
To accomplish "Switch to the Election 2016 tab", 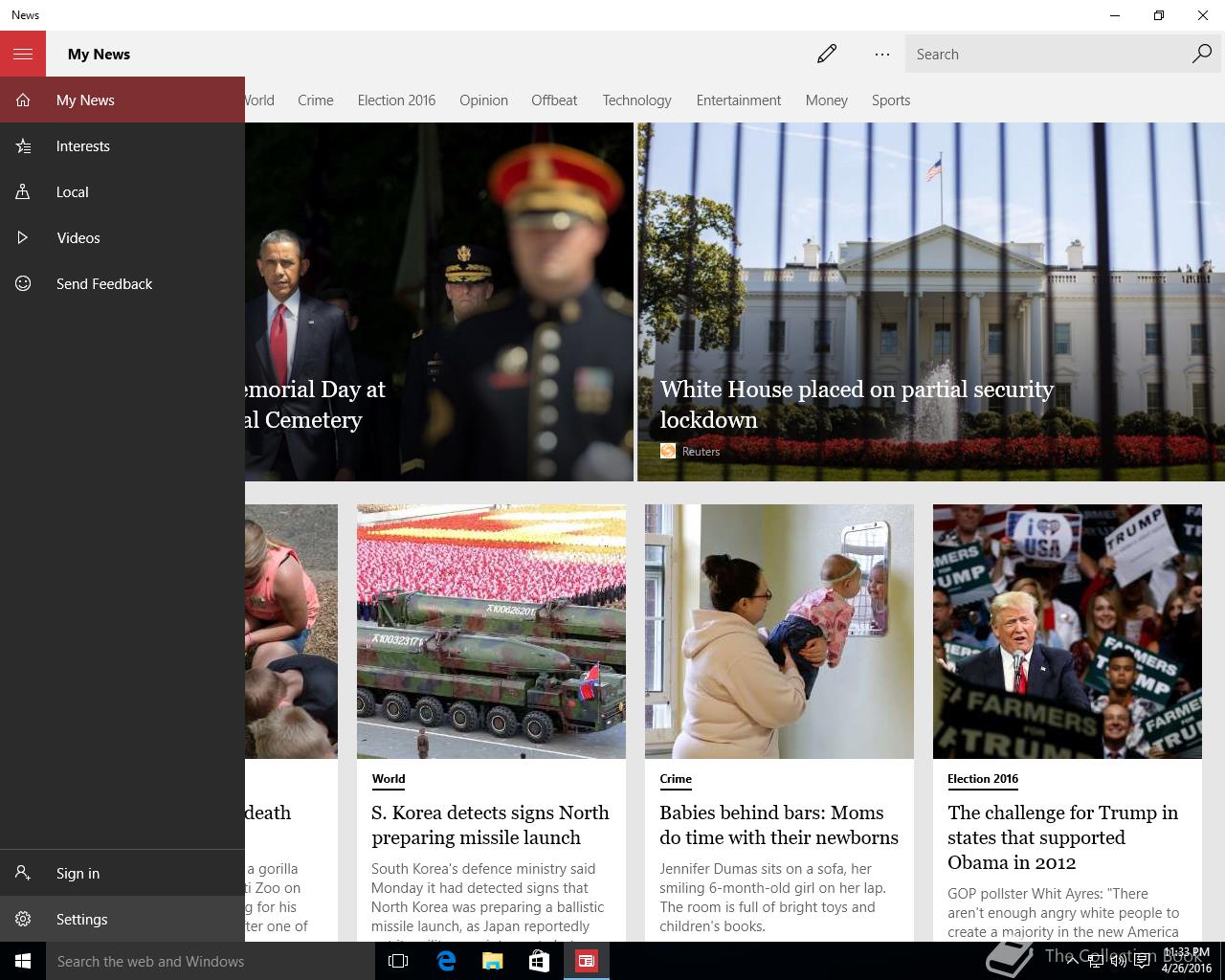I will [396, 100].
